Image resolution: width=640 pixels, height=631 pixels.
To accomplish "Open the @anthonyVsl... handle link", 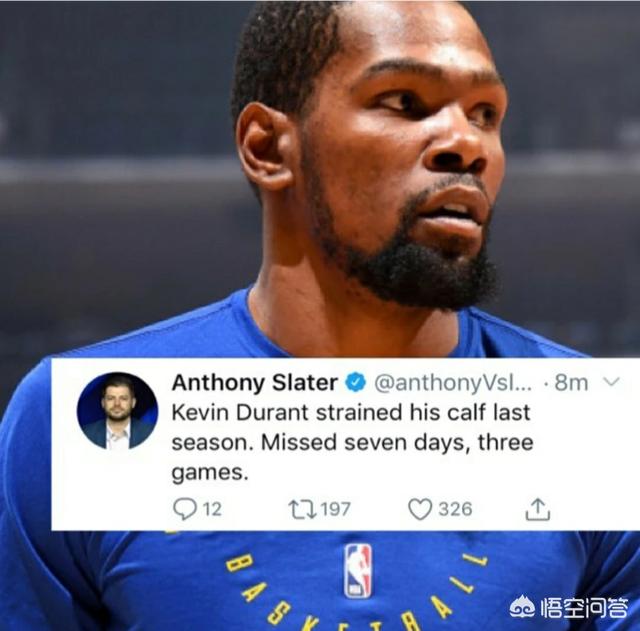I will pyautogui.click(x=453, y=383).
